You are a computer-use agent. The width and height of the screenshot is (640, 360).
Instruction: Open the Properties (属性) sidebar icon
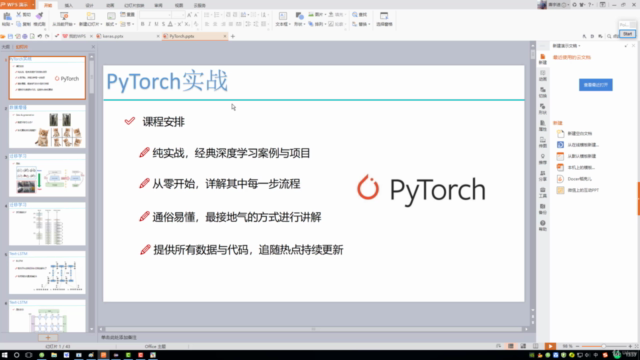pos(542,126)
